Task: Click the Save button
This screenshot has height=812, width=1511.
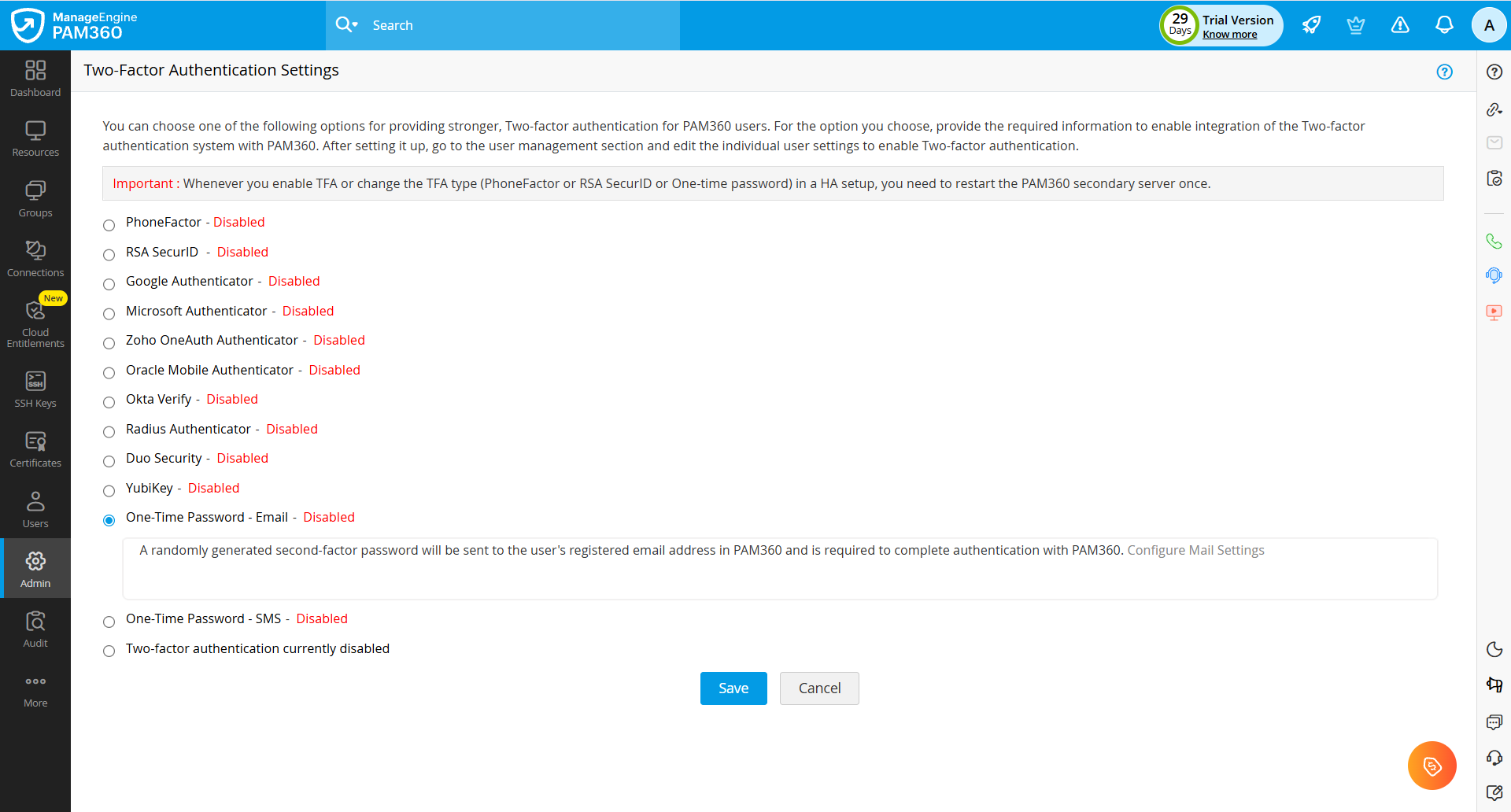Action: pyautogui.click(x=733, y=688)
